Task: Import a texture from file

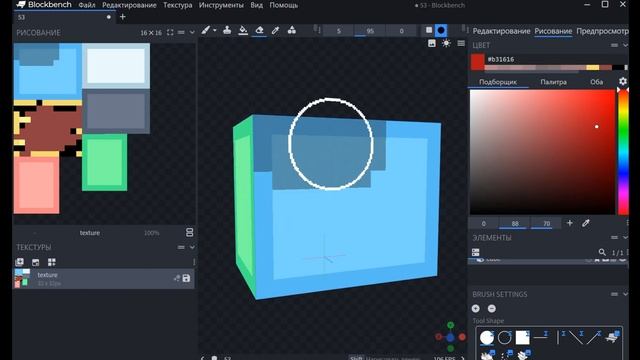Action: pyautogui.click(x=36, y=262)
